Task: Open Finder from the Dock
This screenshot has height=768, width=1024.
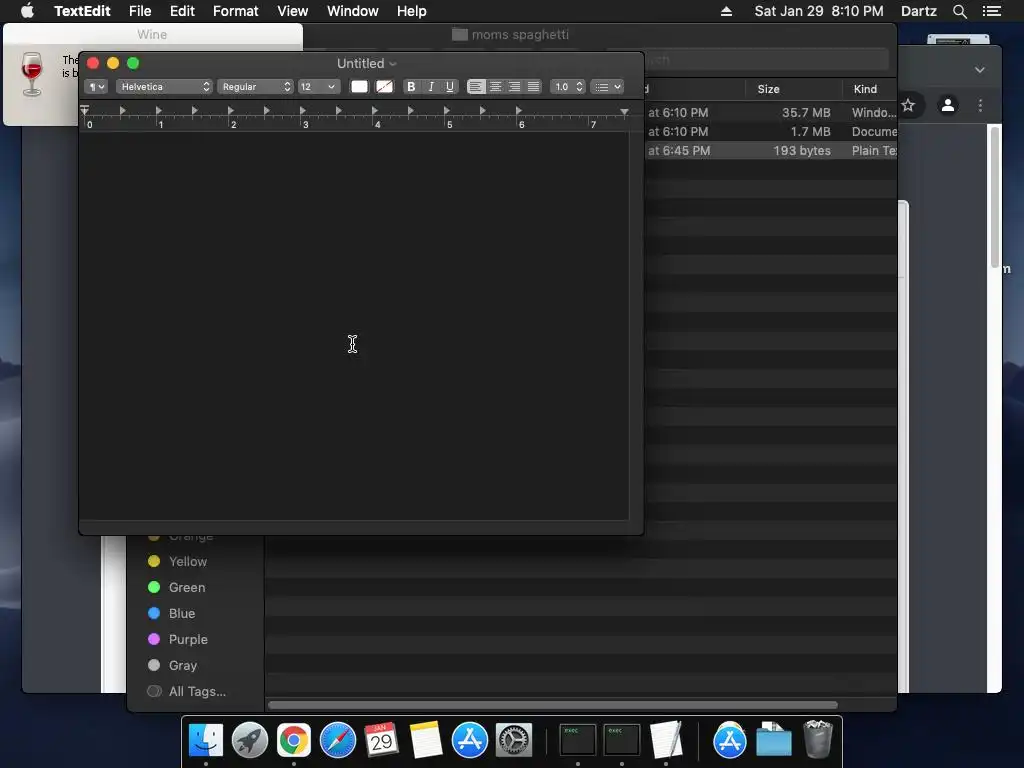Action: [x=206, y=741]
